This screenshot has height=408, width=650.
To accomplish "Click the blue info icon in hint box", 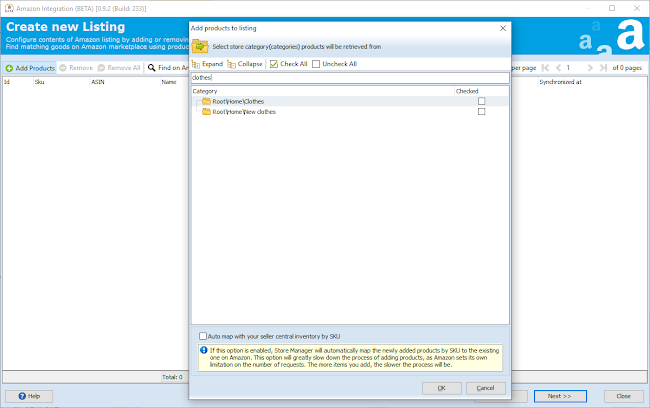I will [204, 350].
